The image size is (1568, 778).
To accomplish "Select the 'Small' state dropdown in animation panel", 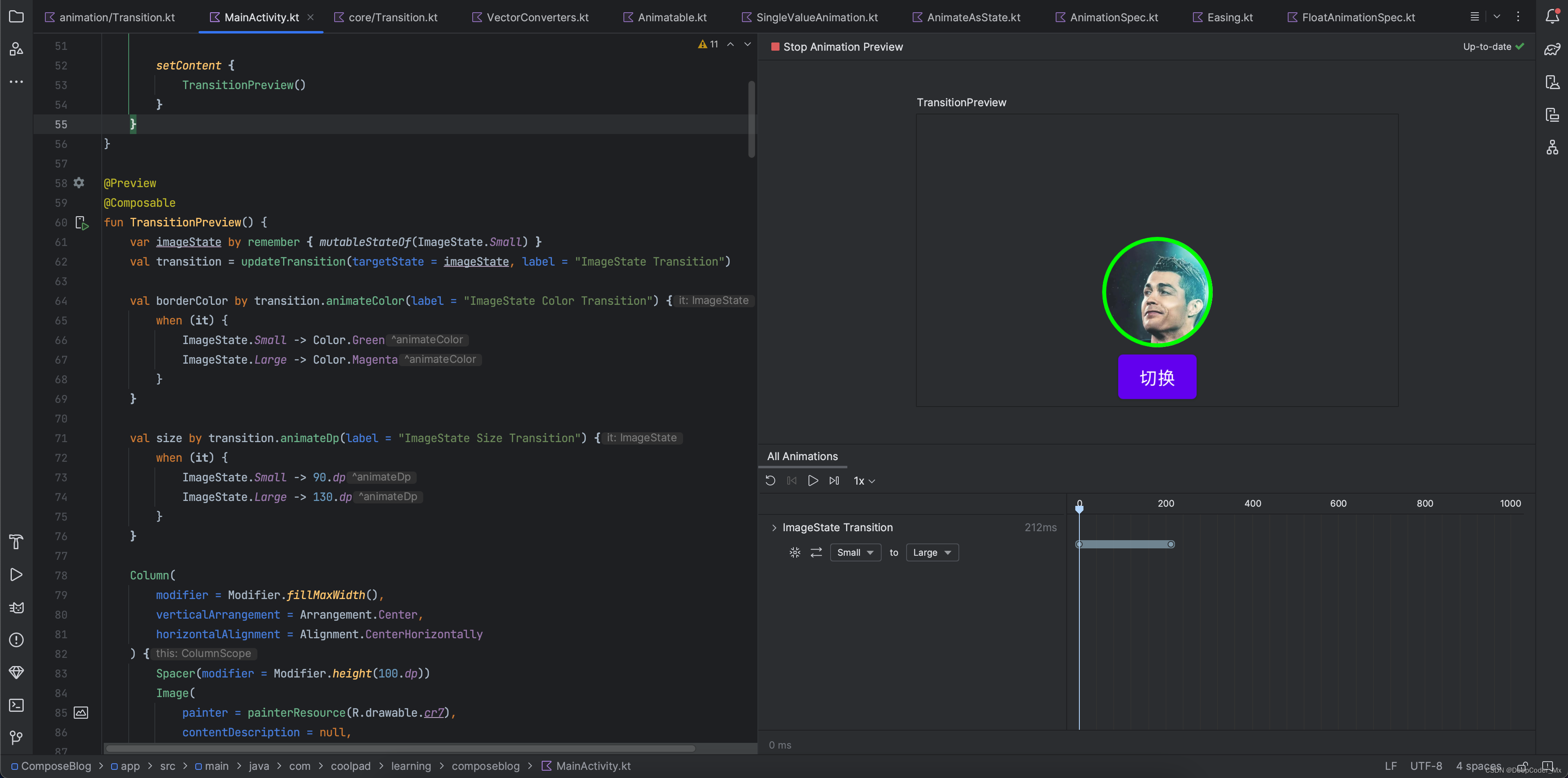I will click(x=855, y=552).
